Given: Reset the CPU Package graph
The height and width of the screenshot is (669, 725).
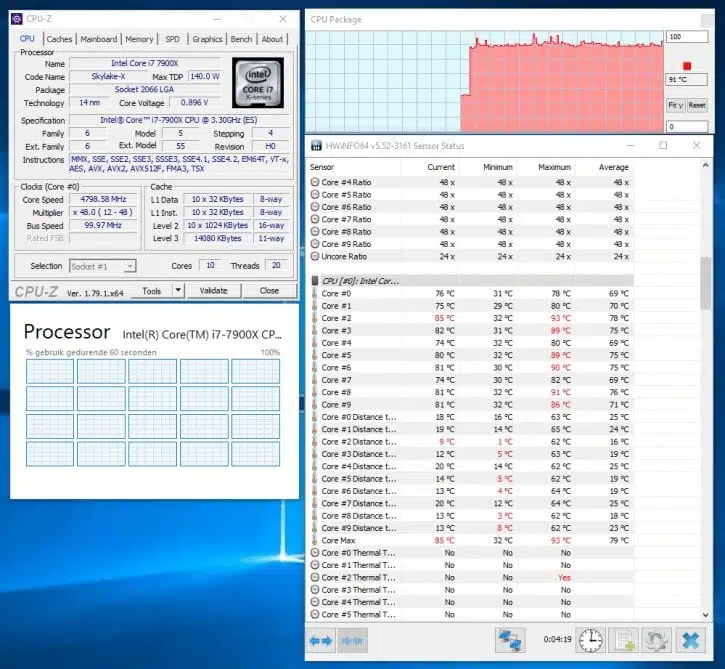Looking at the screenshot, I should tap(697, 105).
